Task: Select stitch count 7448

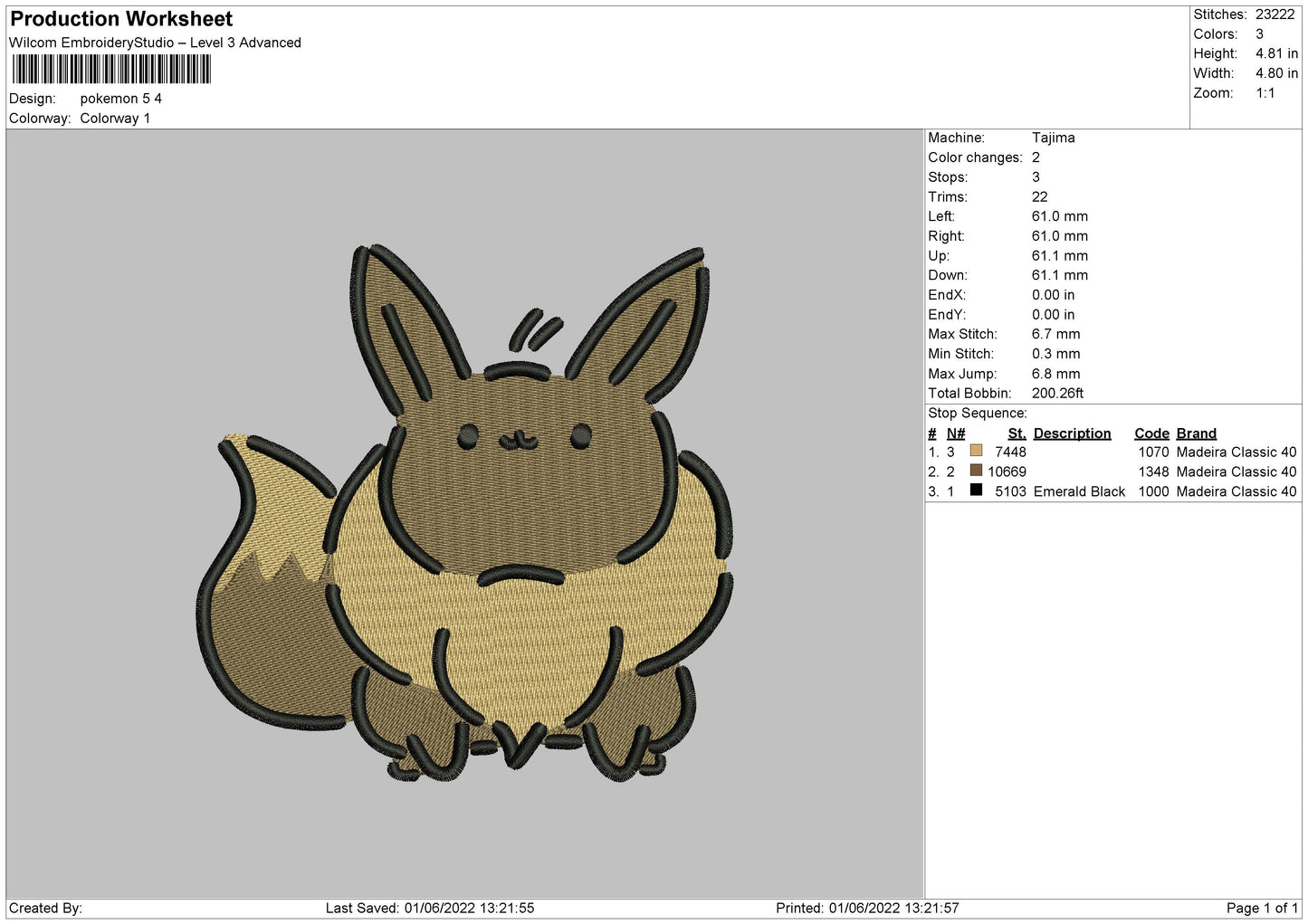Action: (x=1010, y=452)
